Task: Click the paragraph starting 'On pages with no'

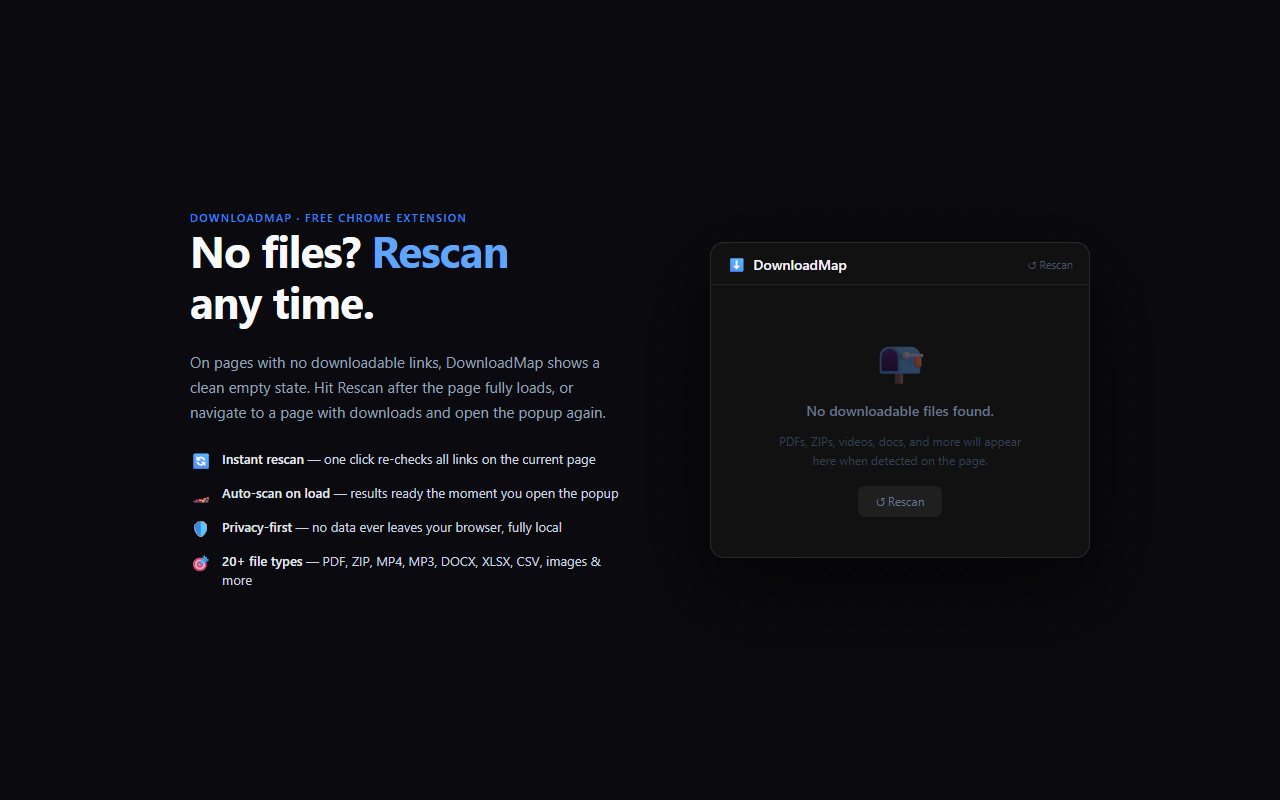Action: point(398,388)
